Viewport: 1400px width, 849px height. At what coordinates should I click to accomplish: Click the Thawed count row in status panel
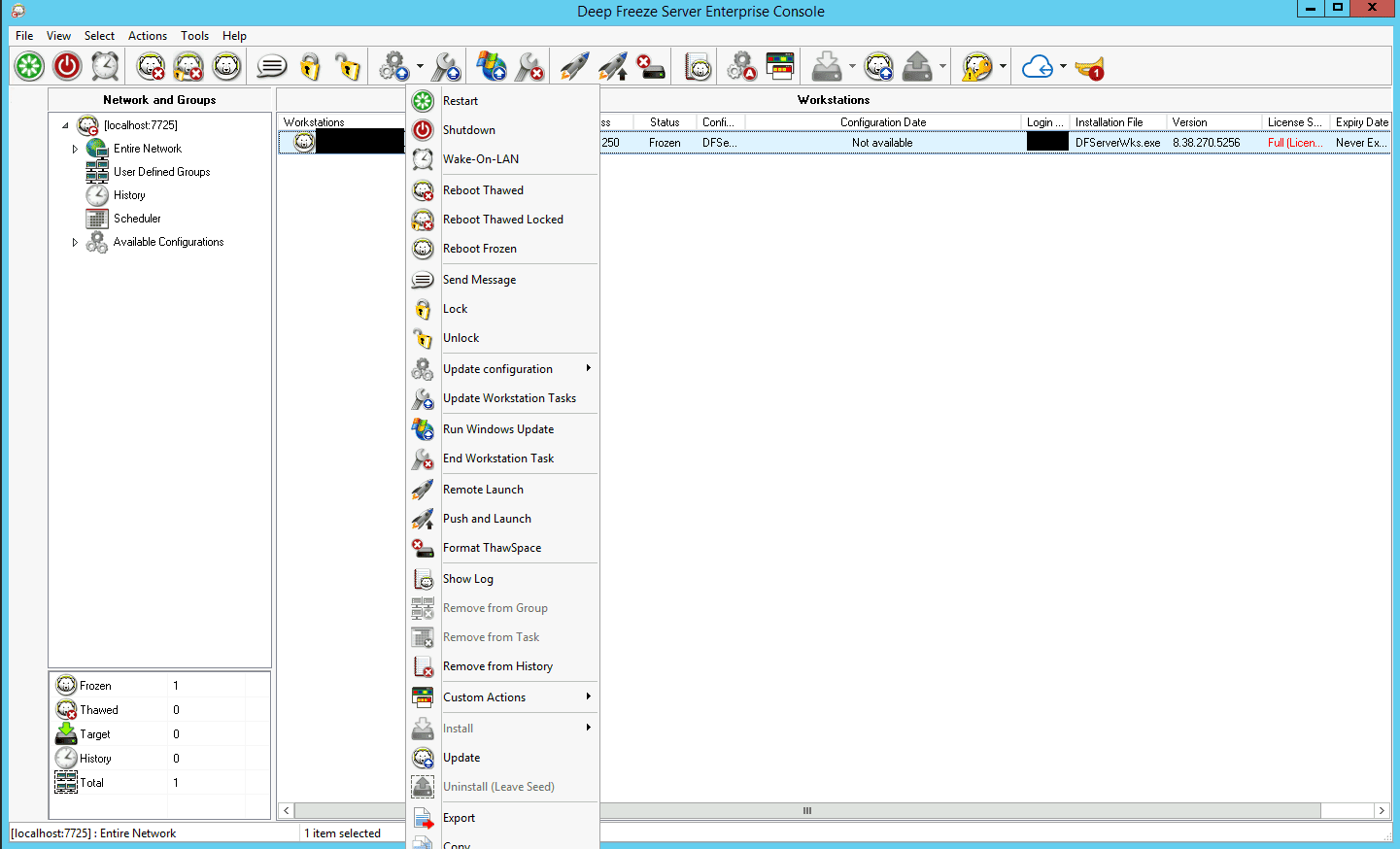[159, 710]
